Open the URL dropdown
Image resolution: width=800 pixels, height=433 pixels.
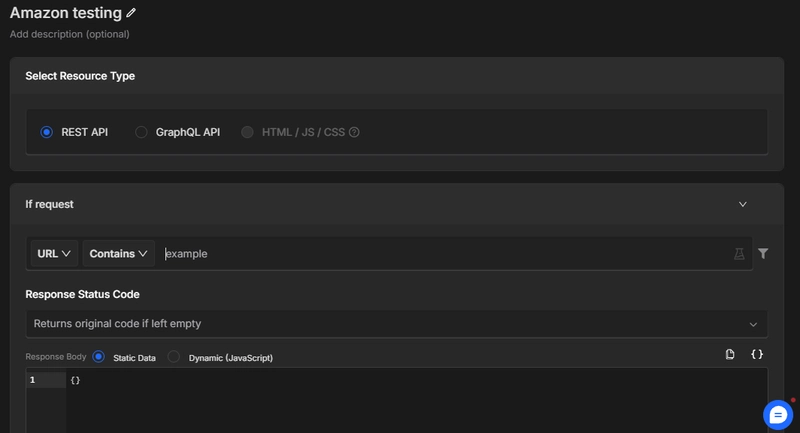(54, 253)
